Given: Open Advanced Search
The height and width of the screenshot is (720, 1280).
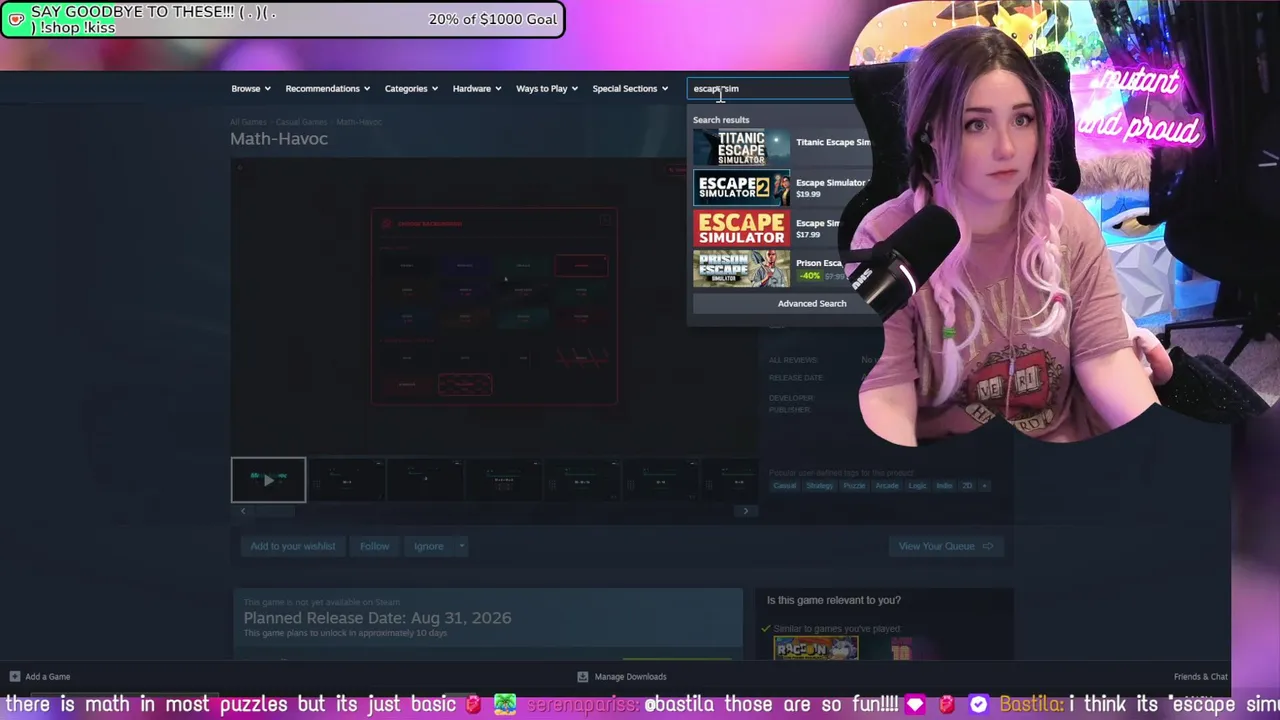Looking at the screenshot, I should 812,304.
